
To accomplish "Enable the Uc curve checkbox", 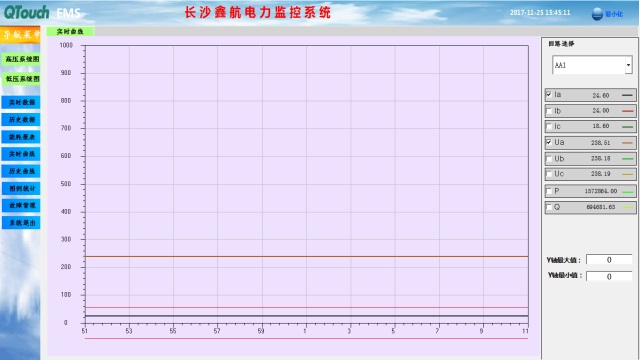I will click(549, 174).
